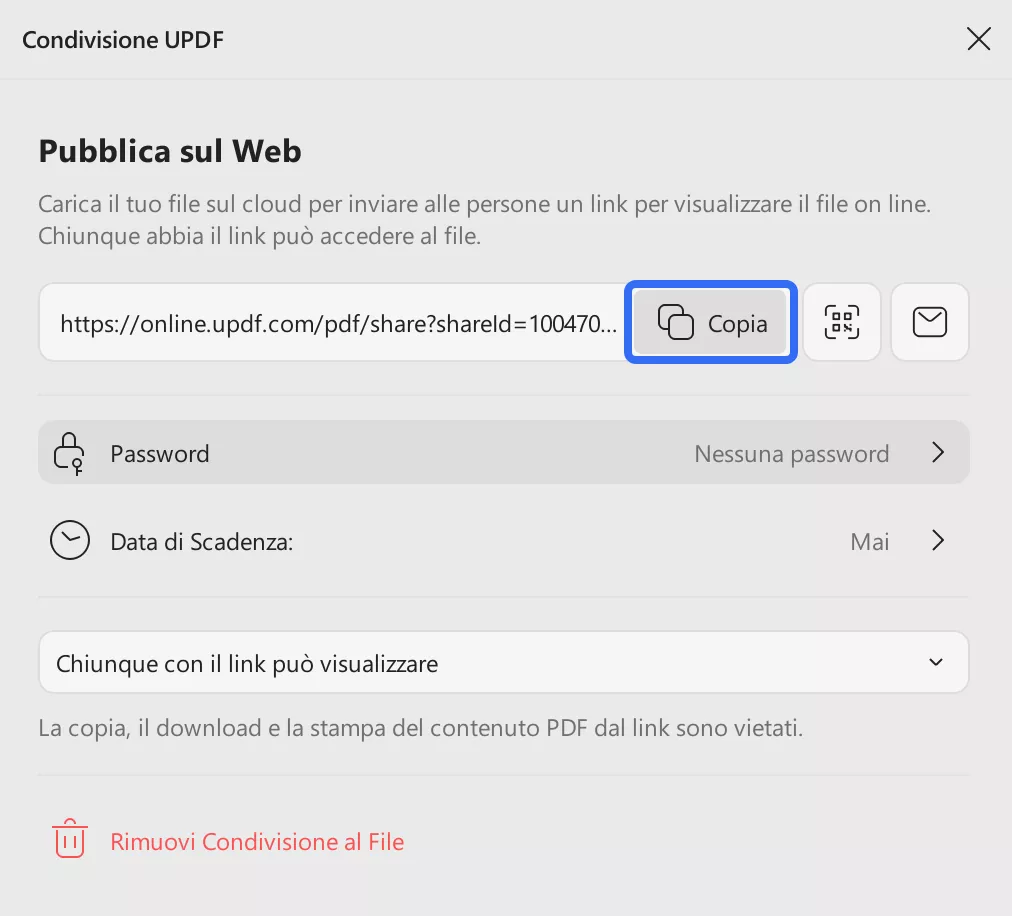
Task: Click the red trash bin icon
Action: (x=69, y=840)
